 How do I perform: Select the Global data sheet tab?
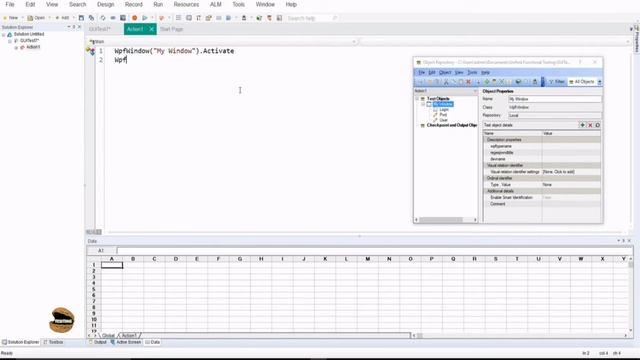click(x=108, y=336)
